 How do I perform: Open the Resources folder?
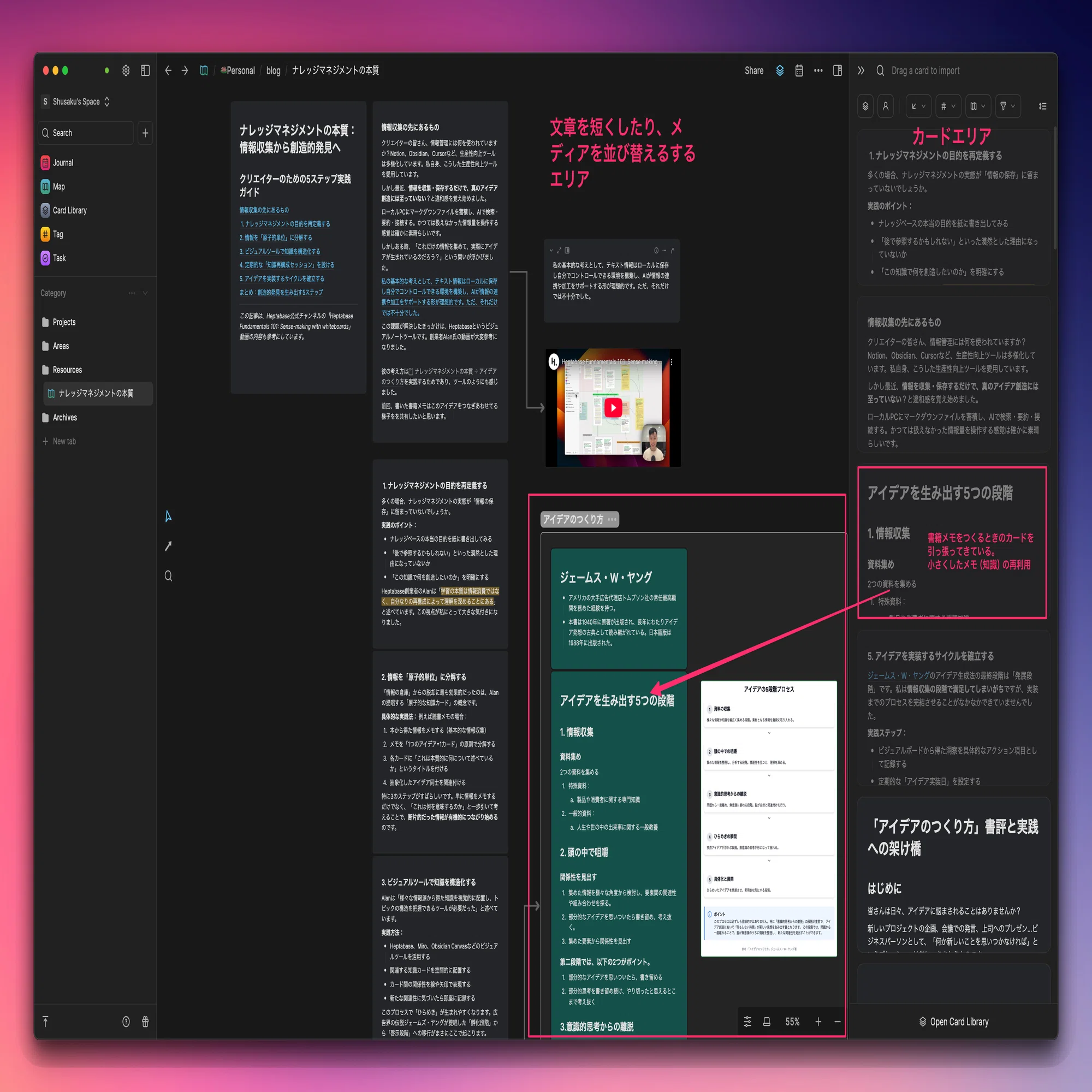pos(62,370)
